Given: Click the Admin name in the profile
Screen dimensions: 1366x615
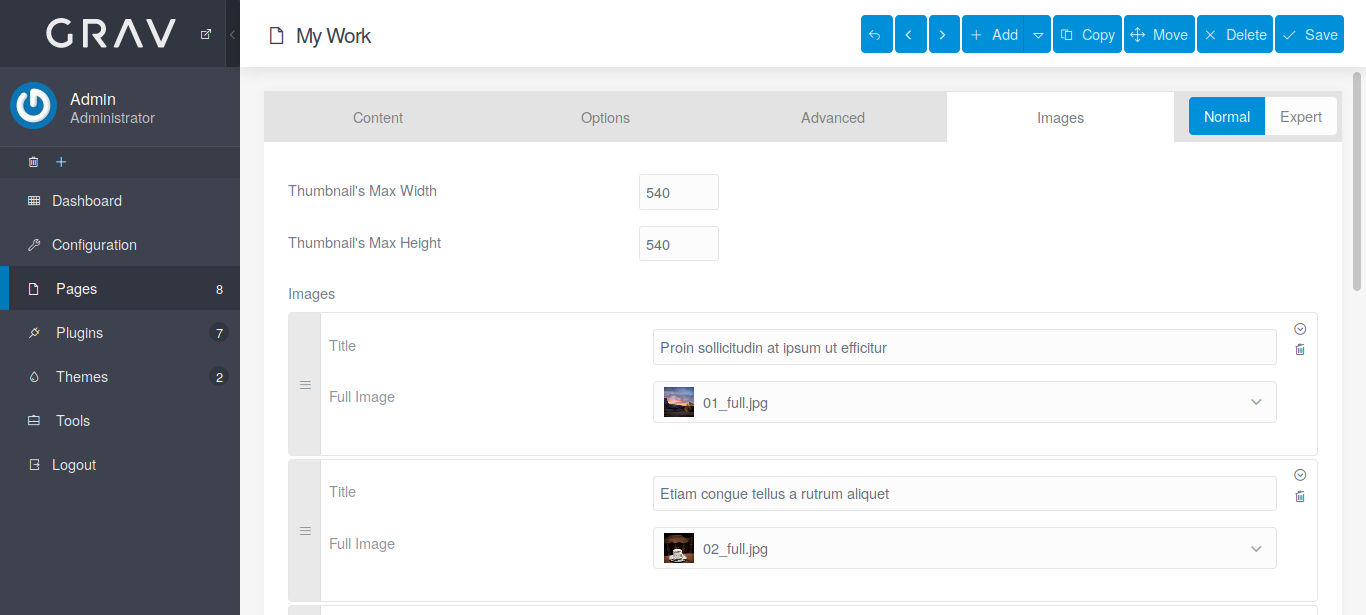Looking at the screenshot, I should 93,99.
